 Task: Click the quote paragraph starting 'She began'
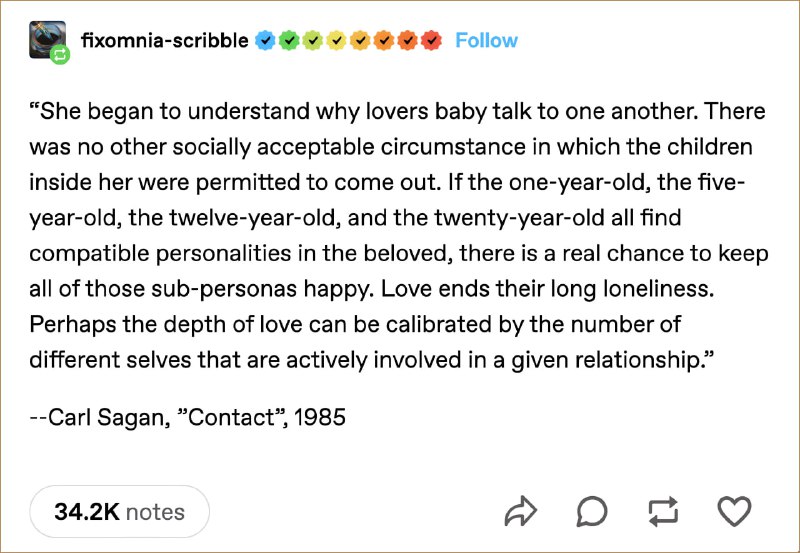tap(398, 235)
